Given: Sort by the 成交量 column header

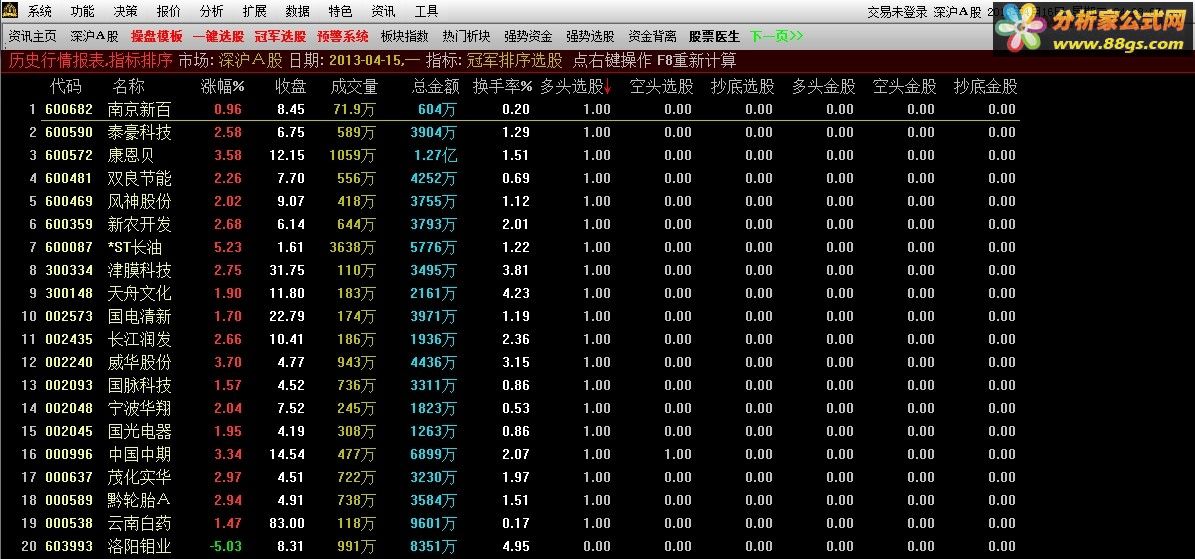Looking at the screenshot, I should point(354,87).
